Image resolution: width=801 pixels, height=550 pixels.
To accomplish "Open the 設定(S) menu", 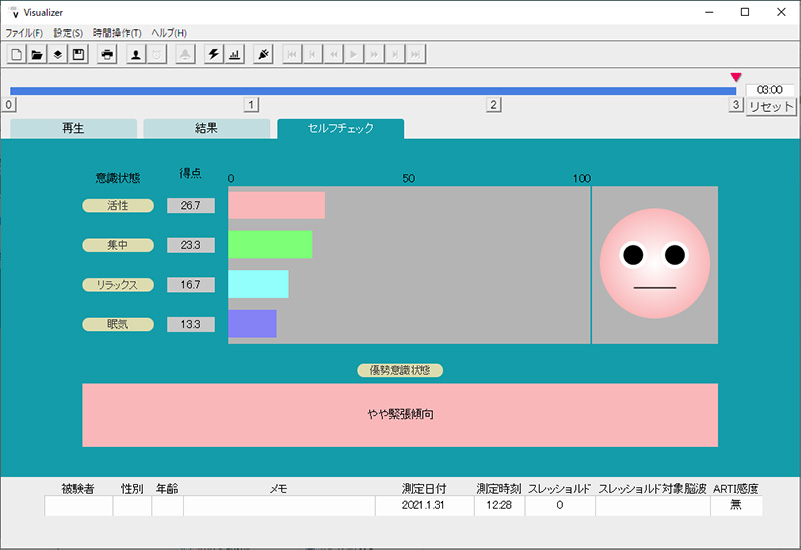I will [x=68, y=33].
